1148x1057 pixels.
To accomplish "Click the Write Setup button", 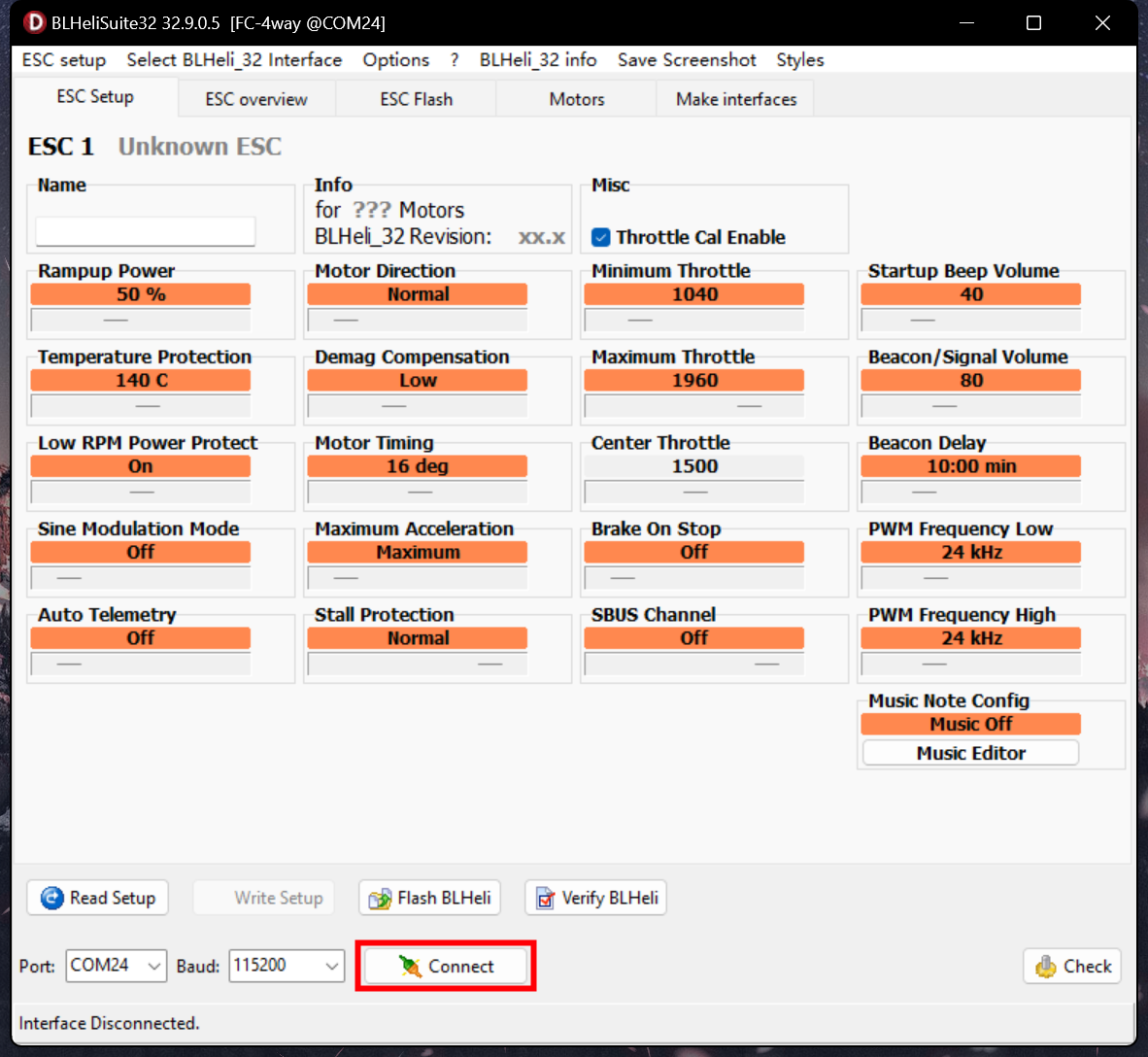I will (263, 898).
